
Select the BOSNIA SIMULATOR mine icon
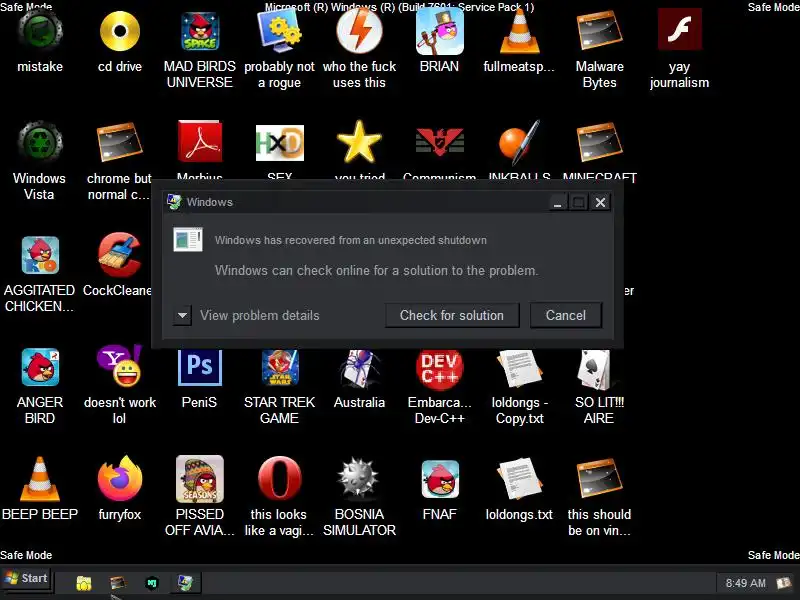pos(359,479)
